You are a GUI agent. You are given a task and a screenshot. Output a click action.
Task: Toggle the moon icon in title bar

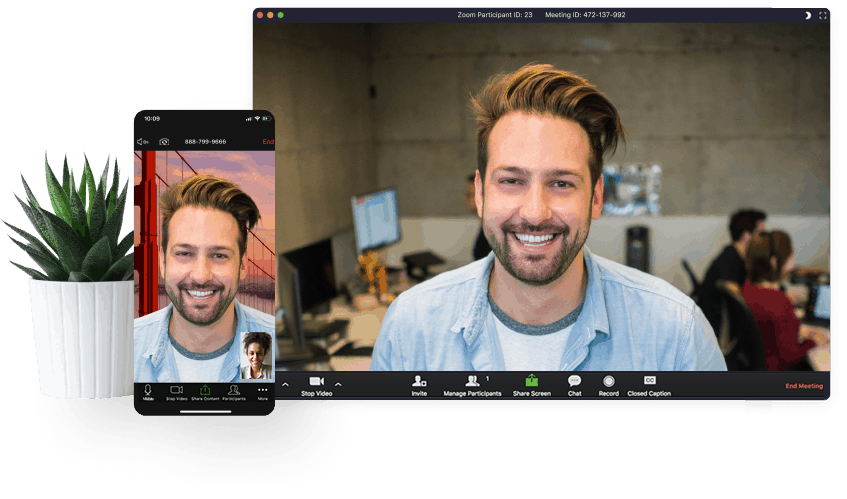click(807, 15)
